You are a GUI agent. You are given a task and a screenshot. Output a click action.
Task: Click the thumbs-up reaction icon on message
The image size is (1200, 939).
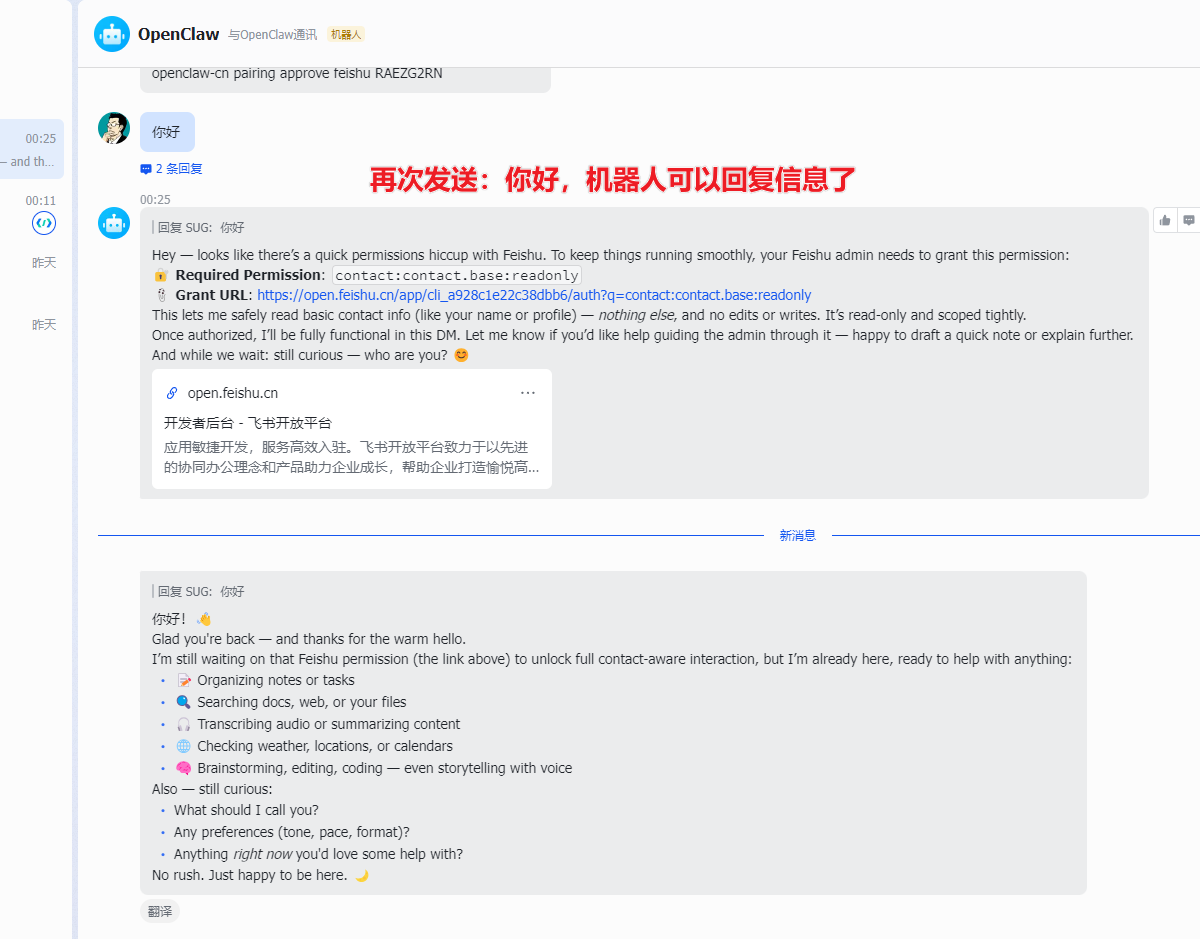coord(1166,220)
